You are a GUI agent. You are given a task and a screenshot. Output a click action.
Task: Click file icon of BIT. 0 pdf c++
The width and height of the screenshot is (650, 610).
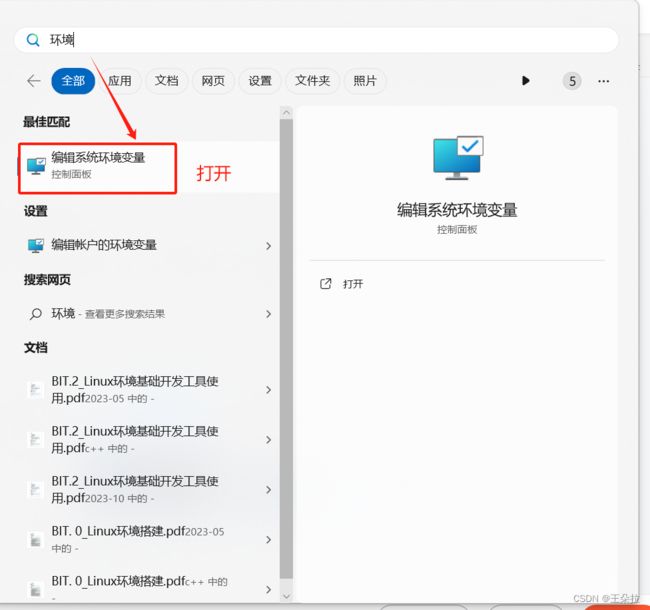(35, 589)
